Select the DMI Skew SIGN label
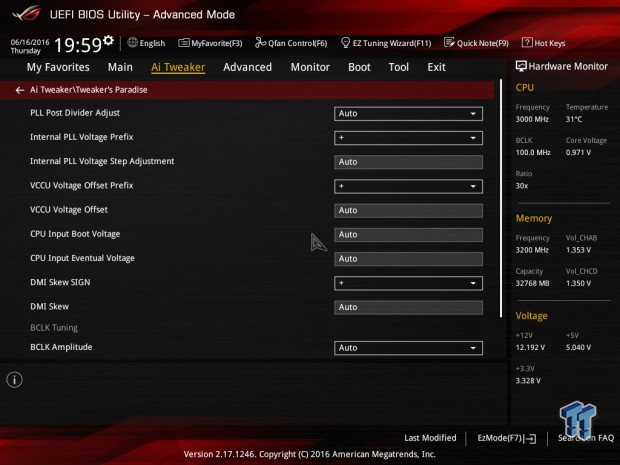This screenshot has height=465, width=620. [x=60, y=282]
